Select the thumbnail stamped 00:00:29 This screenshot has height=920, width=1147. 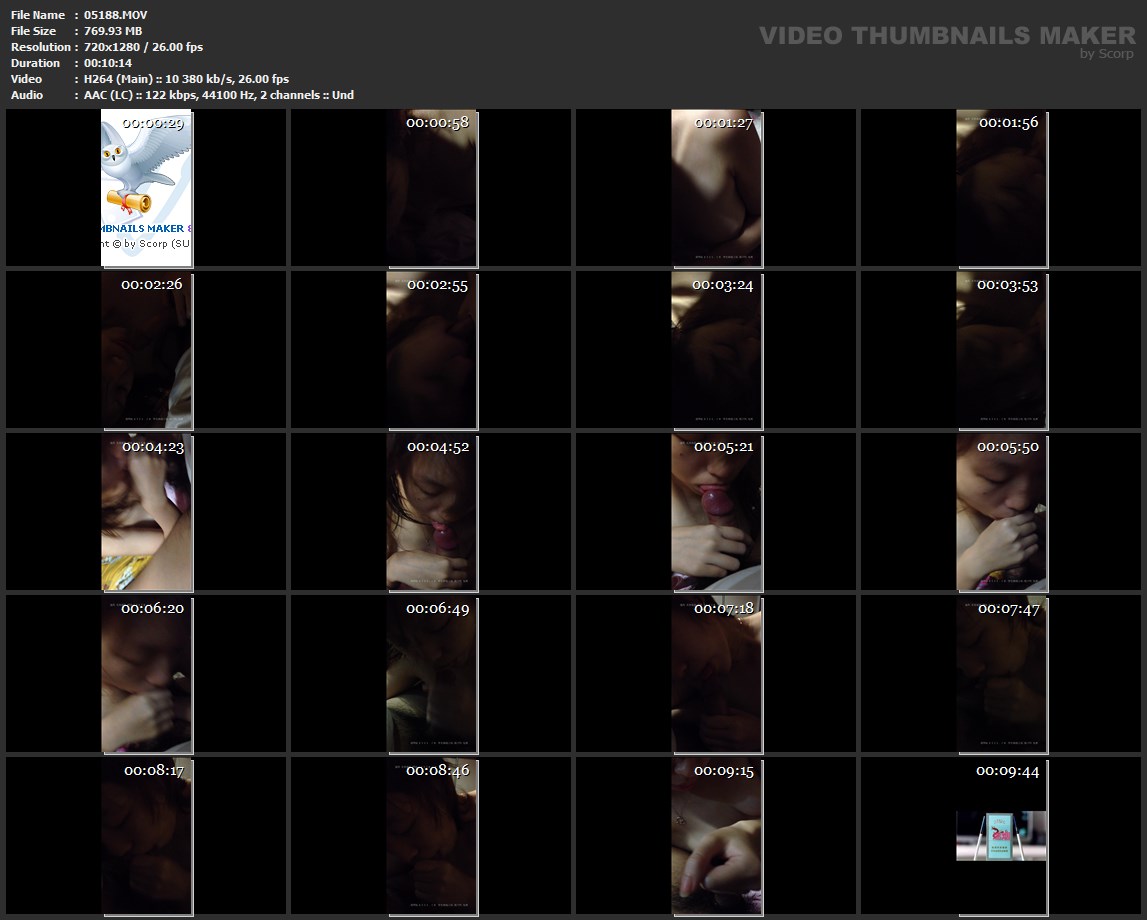[x=146, y=188]
